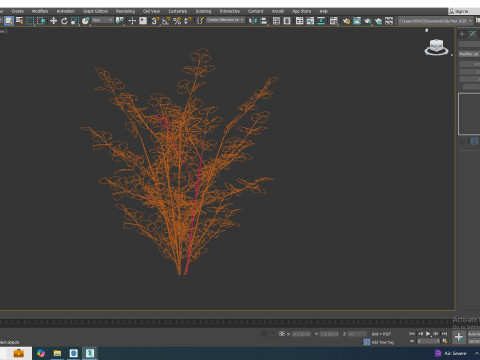Open the Create menu

[x=18, y=11]
